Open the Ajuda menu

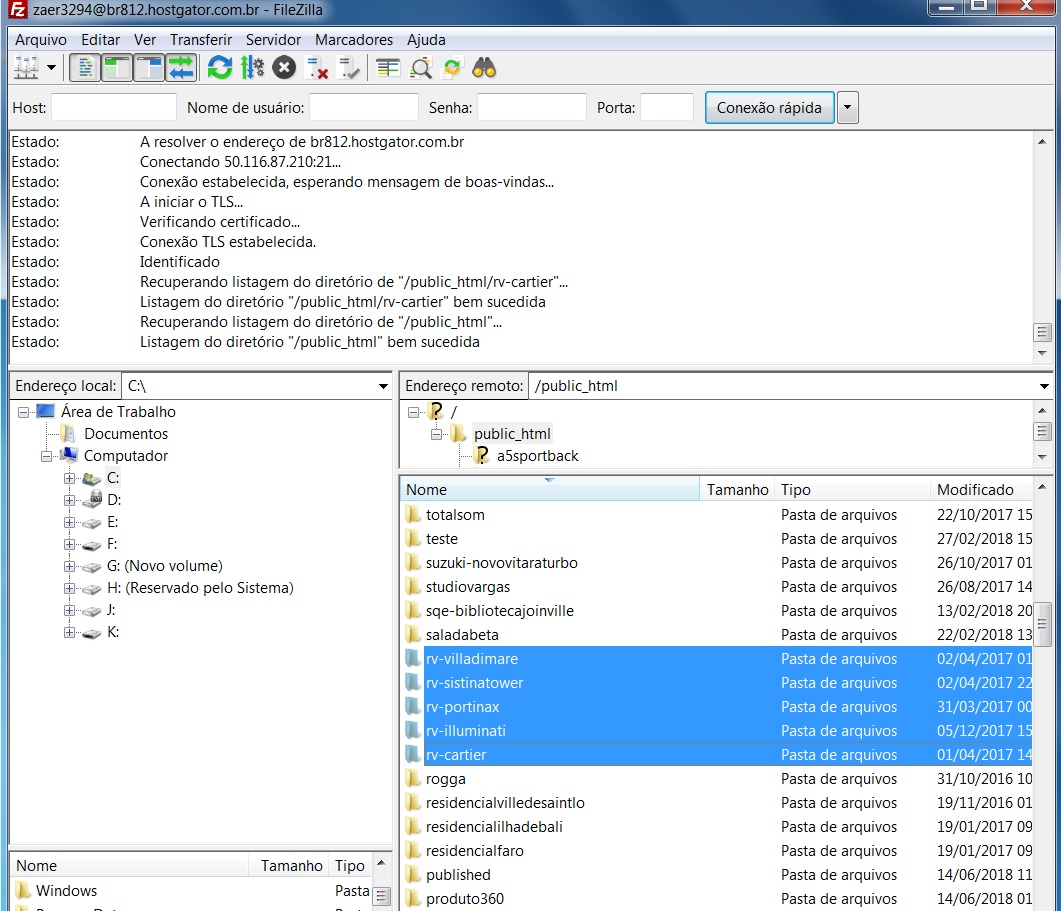point(426,40)
